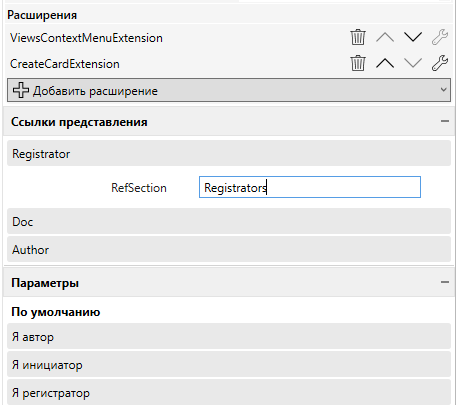Click into the RefSection input field
The height and width of the screenshot is (405, 456).
[310, 187]
